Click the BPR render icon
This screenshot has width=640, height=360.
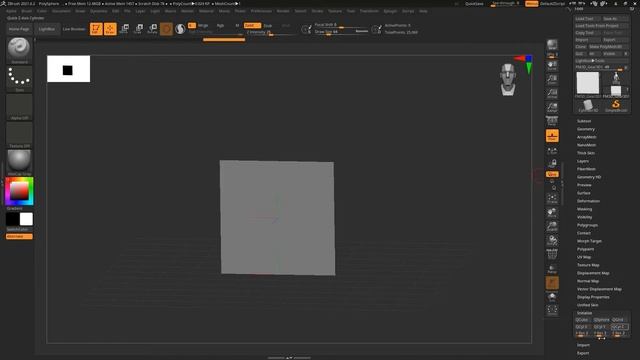pyautogui.click(x=552, y=45)
